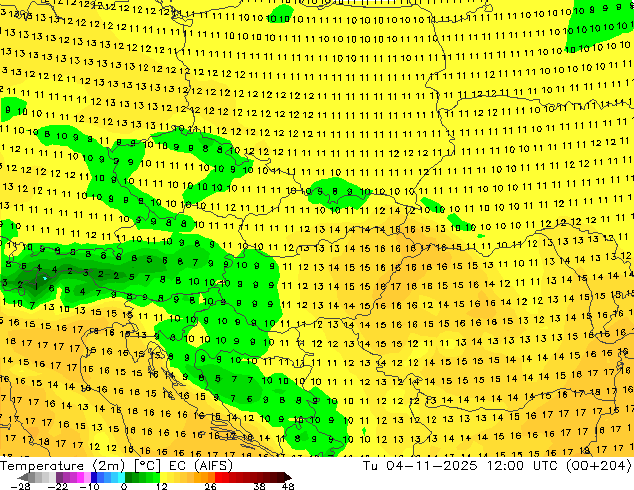Click the '38' legend label

pos(260,486)
